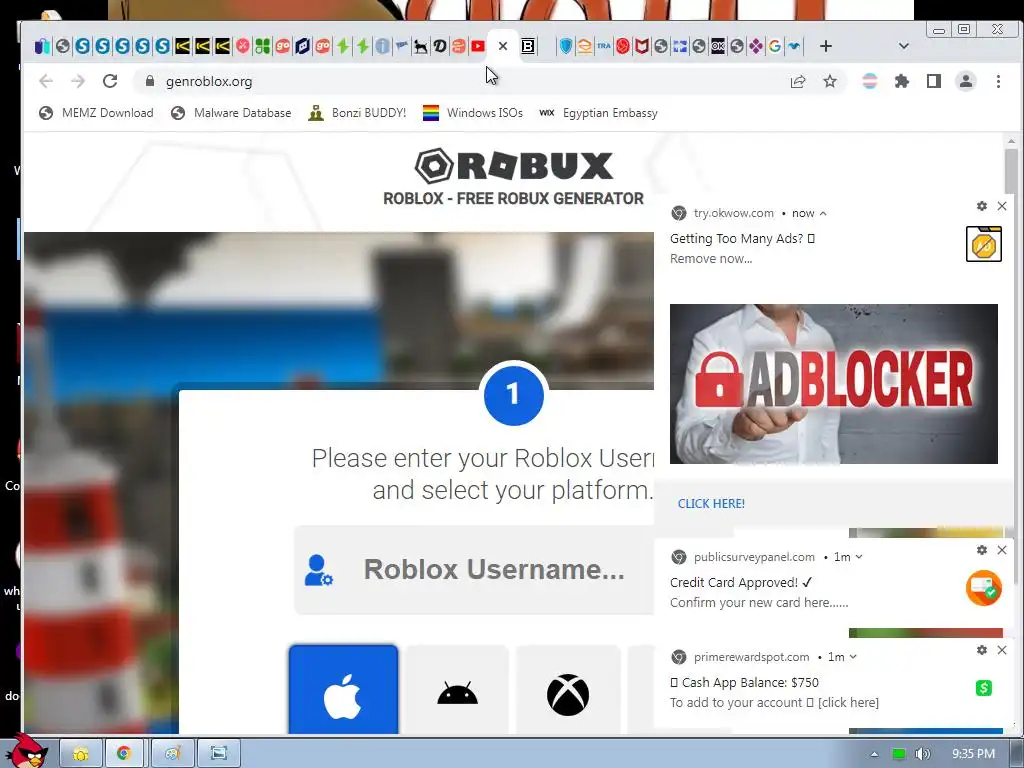Expand the primerewardspot.com notification chevron
This screenshot has height=768, width=1024.
click(x=853, y=657)
